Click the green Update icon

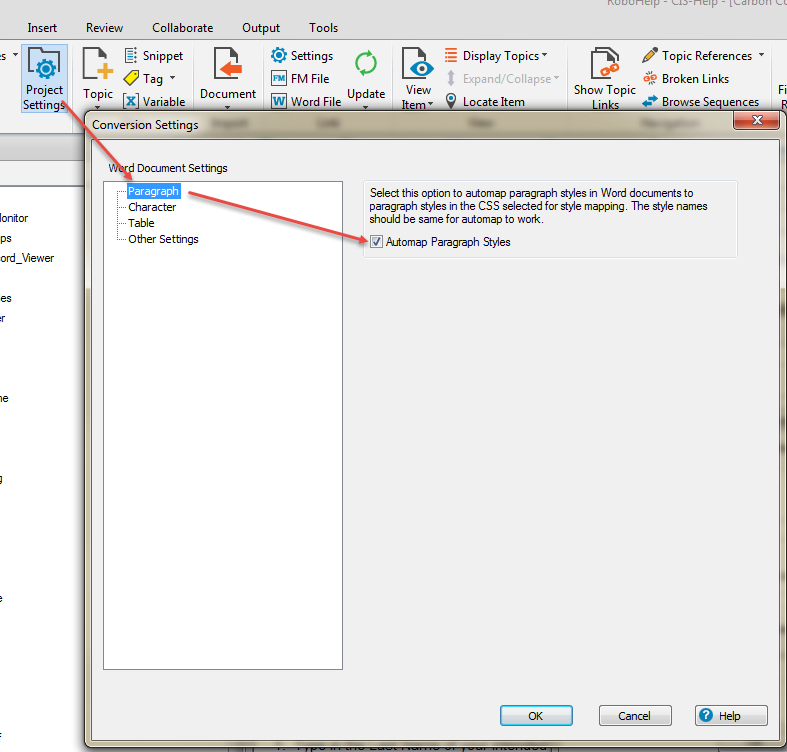[366, 63]
